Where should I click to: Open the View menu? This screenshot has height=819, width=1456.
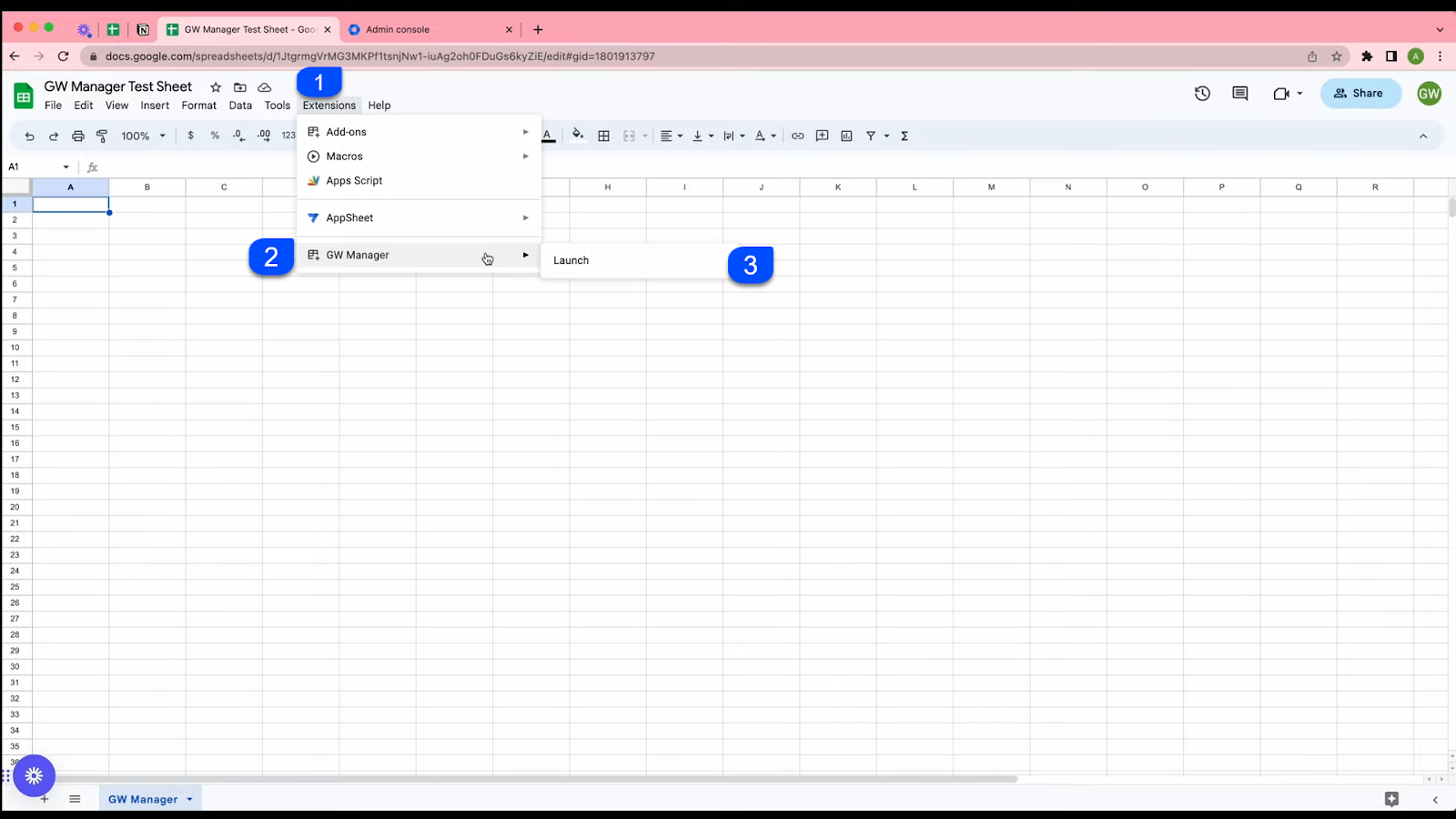coord(117,106)
